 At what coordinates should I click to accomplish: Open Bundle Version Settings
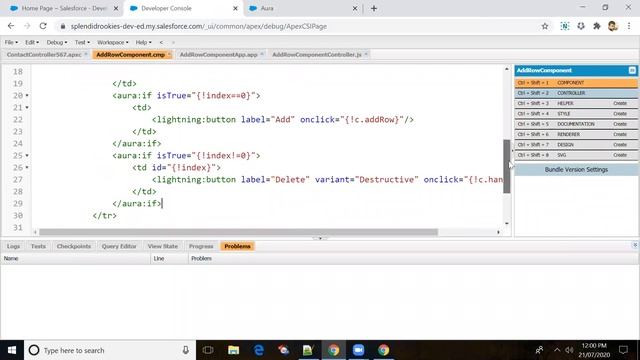[576, 169]
